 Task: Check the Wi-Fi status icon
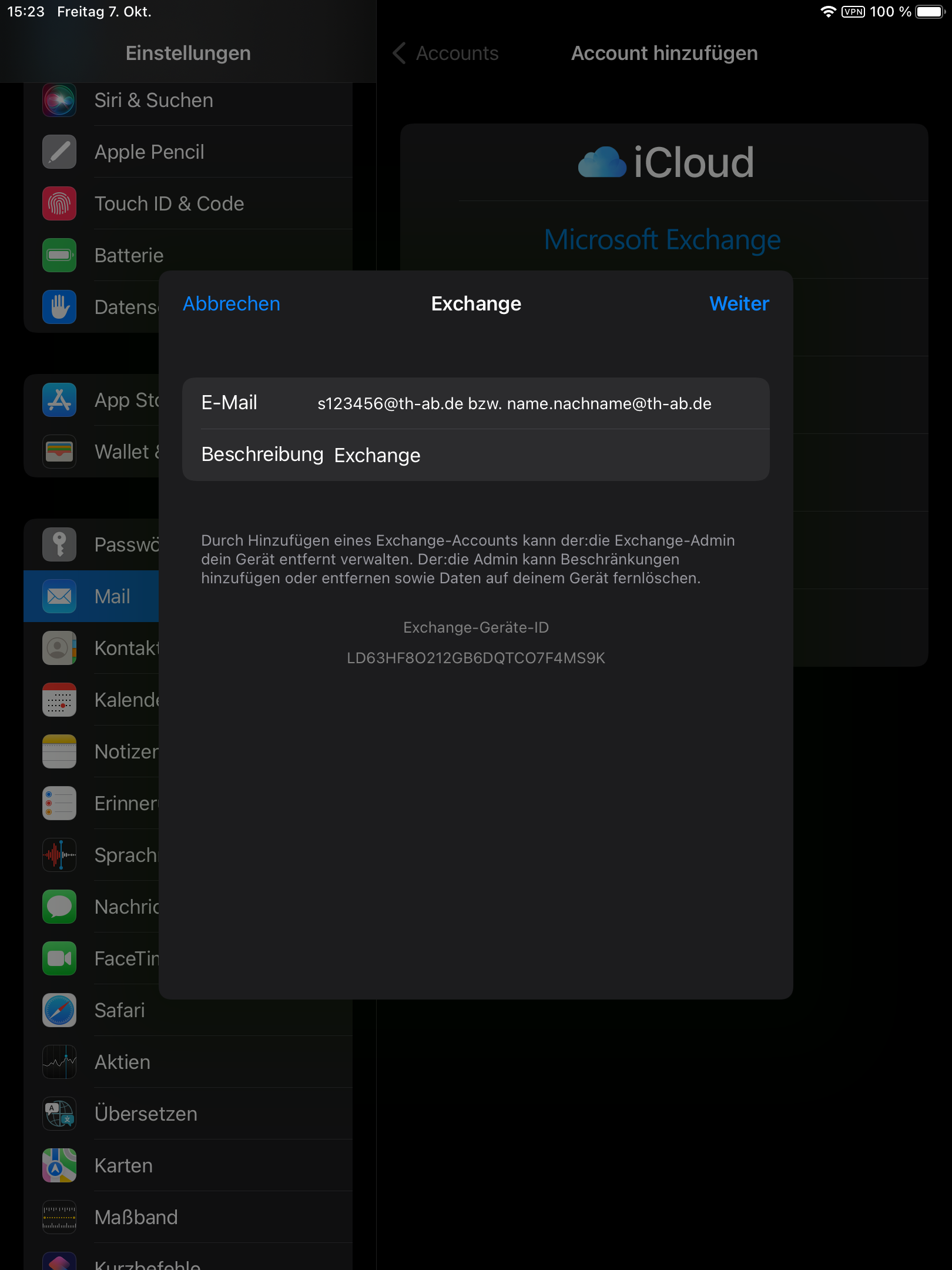pos(828,12)
